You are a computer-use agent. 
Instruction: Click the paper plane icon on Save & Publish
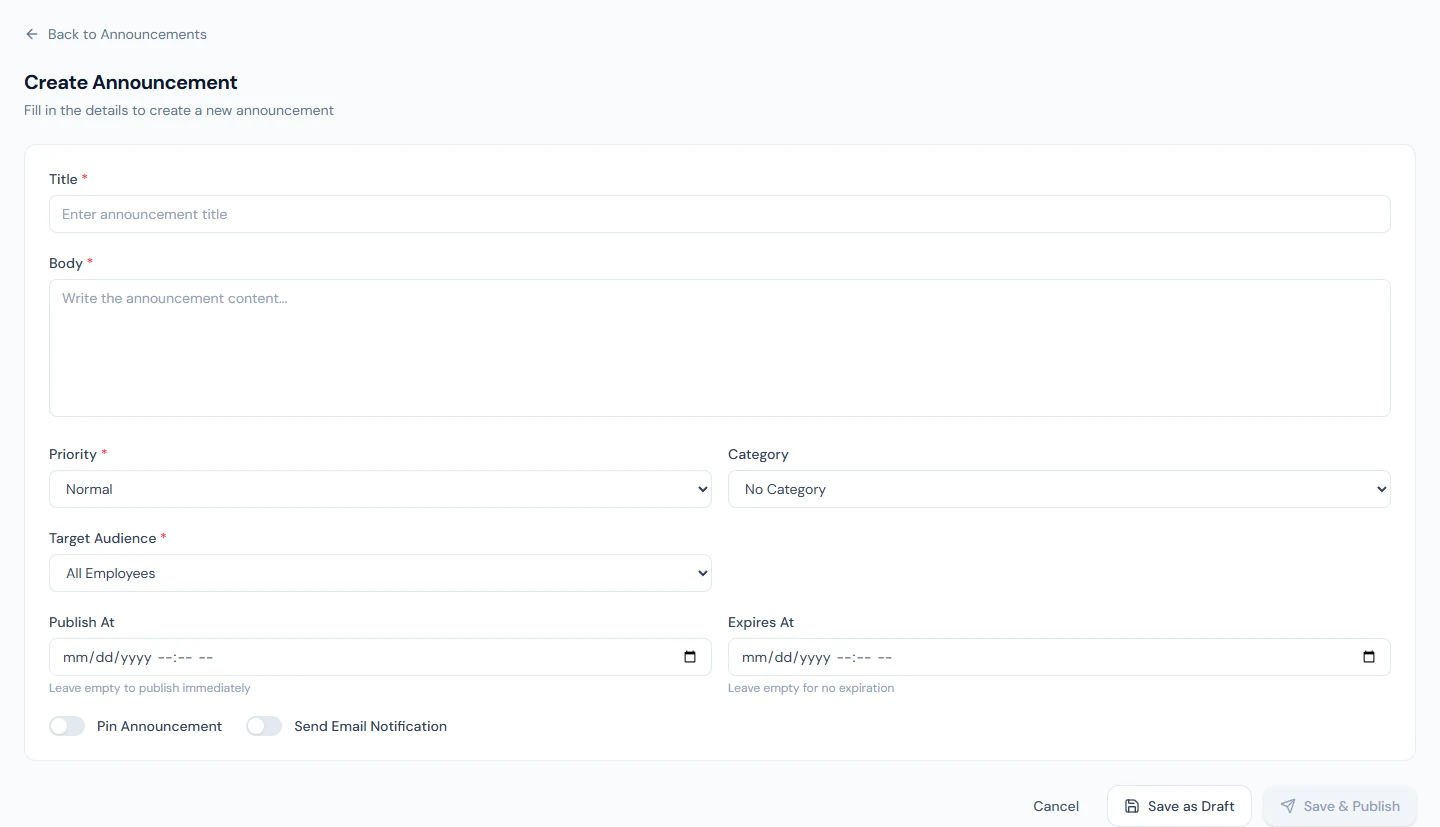coord(1288,806)
